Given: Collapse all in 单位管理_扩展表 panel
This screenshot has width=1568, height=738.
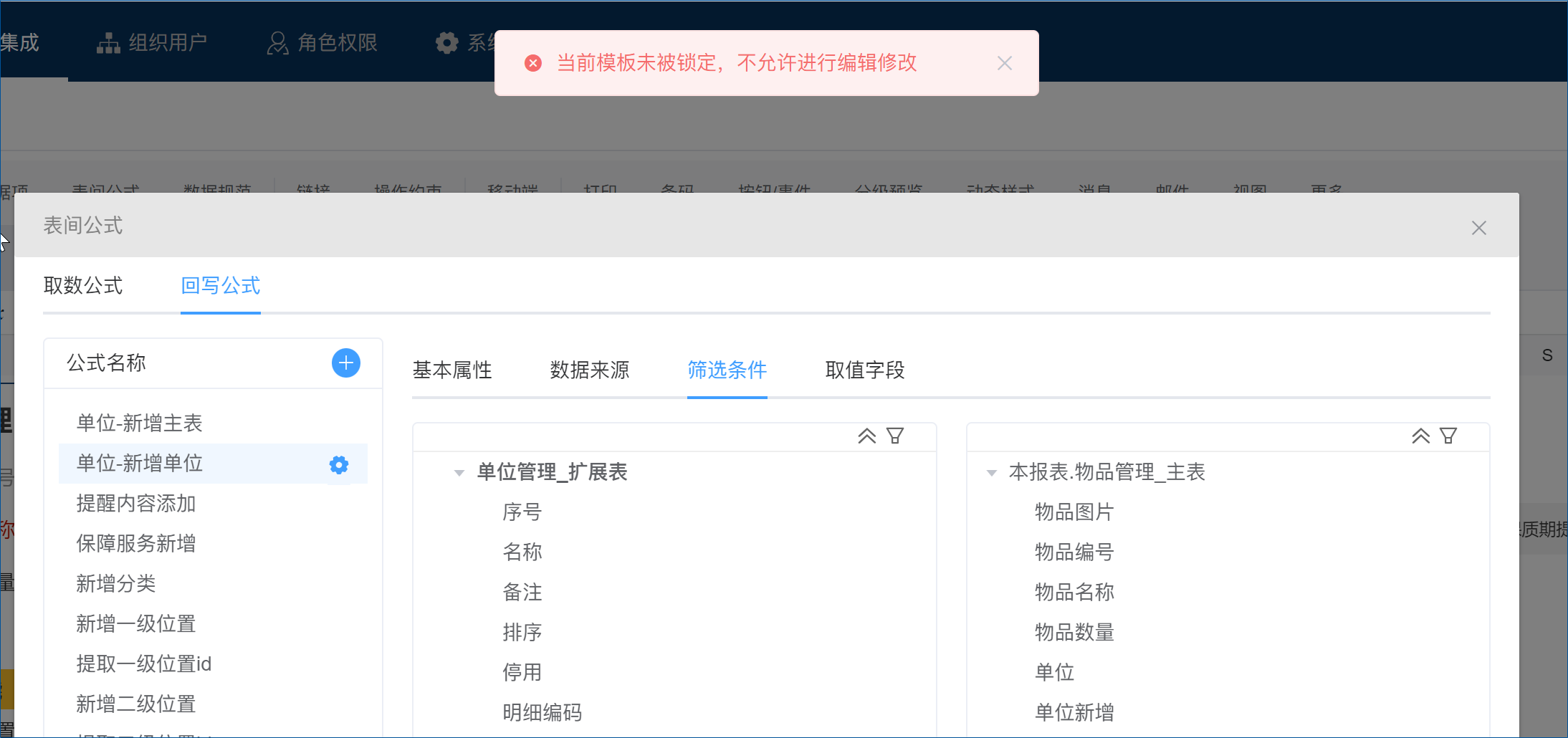Looking at the screenshot, I should tap(867, 436).
